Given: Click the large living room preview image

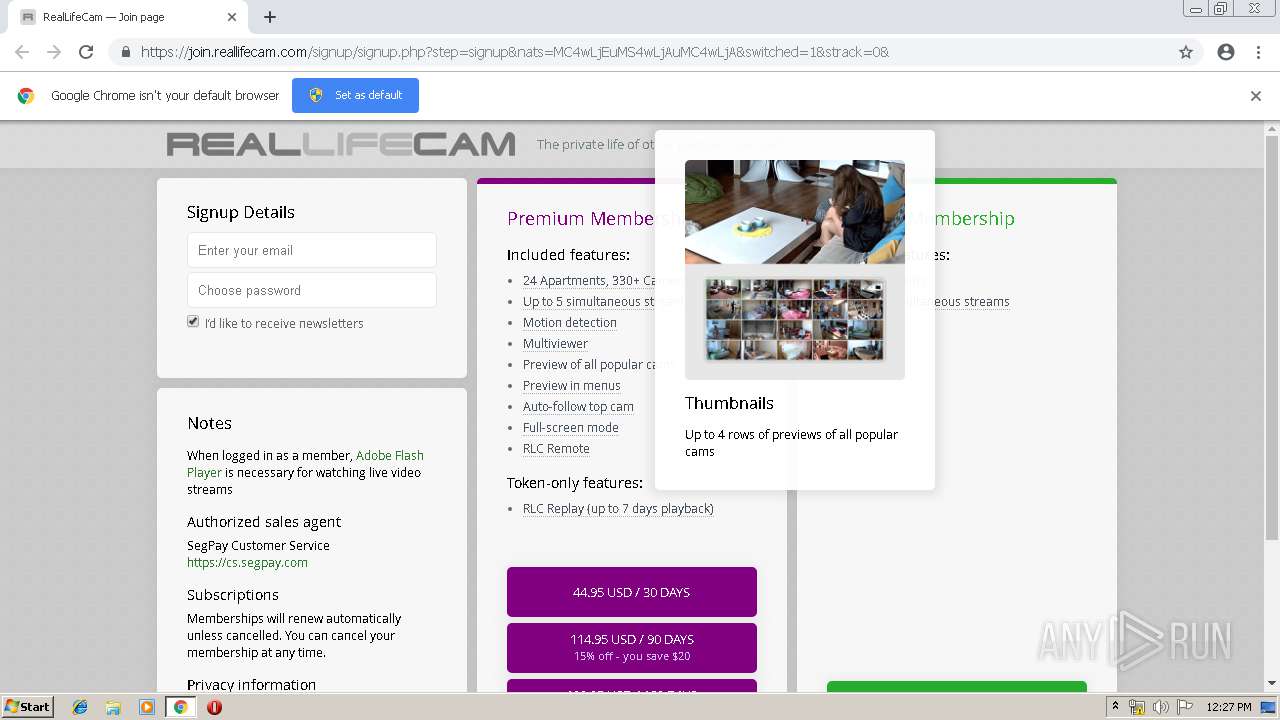Looking at the screenshot, I should tap(795, 212).
